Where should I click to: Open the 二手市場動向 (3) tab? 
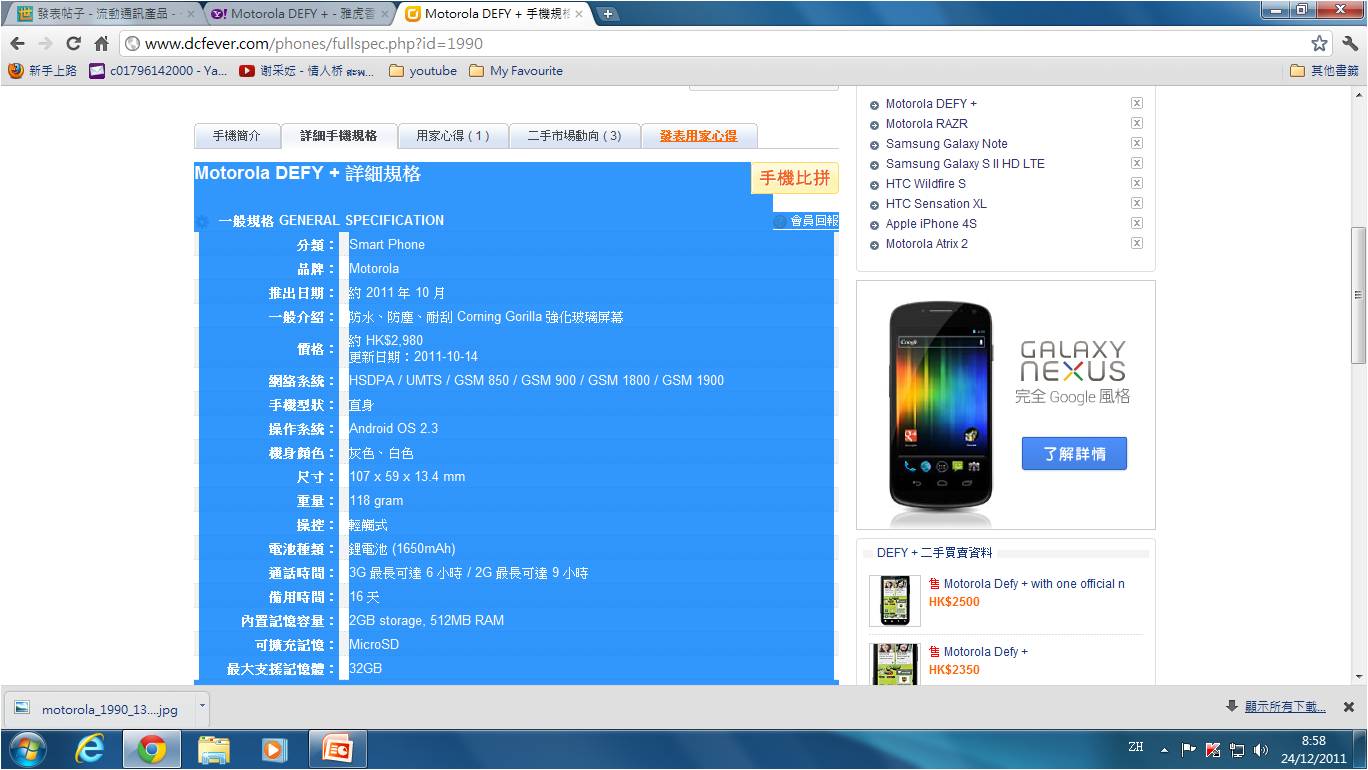(574, 136)
